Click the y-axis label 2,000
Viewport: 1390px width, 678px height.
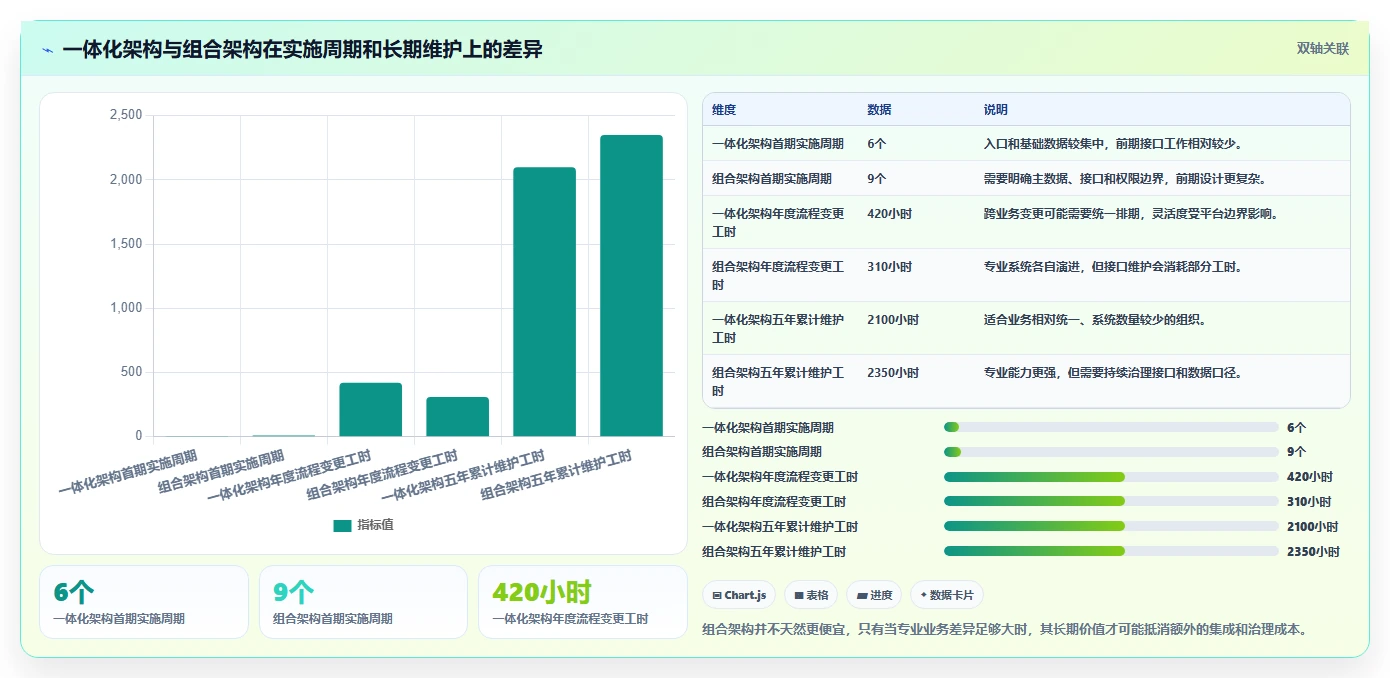[125, 179]
